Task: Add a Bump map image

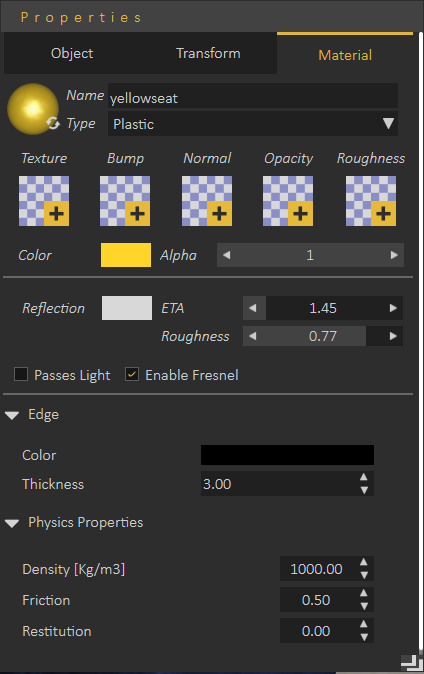Action: (125, 201)
